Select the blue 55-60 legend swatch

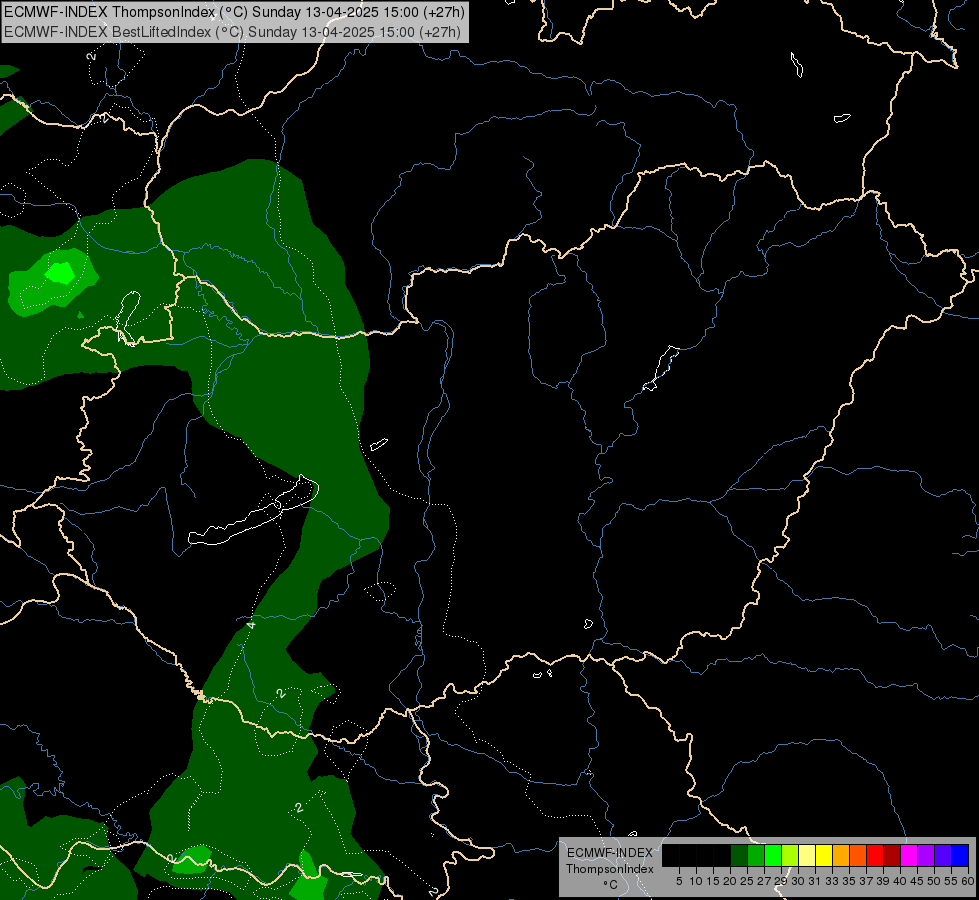(960, 855)
